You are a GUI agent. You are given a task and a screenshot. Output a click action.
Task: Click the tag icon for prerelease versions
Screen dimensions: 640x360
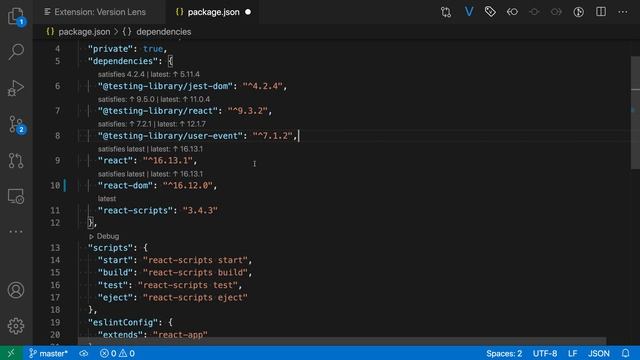click(x=490, y=12)
